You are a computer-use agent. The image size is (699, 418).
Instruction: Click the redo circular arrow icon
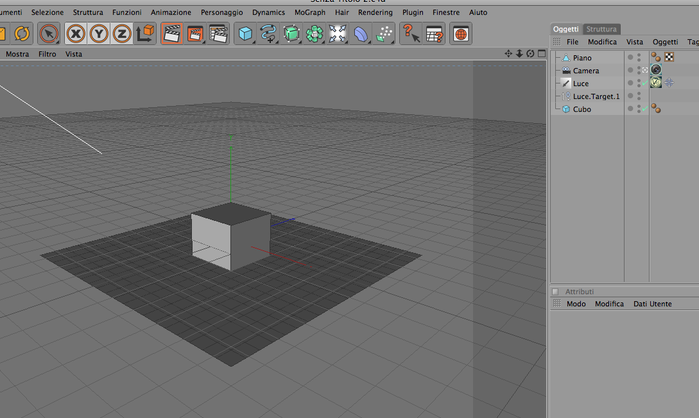(21, 33)
